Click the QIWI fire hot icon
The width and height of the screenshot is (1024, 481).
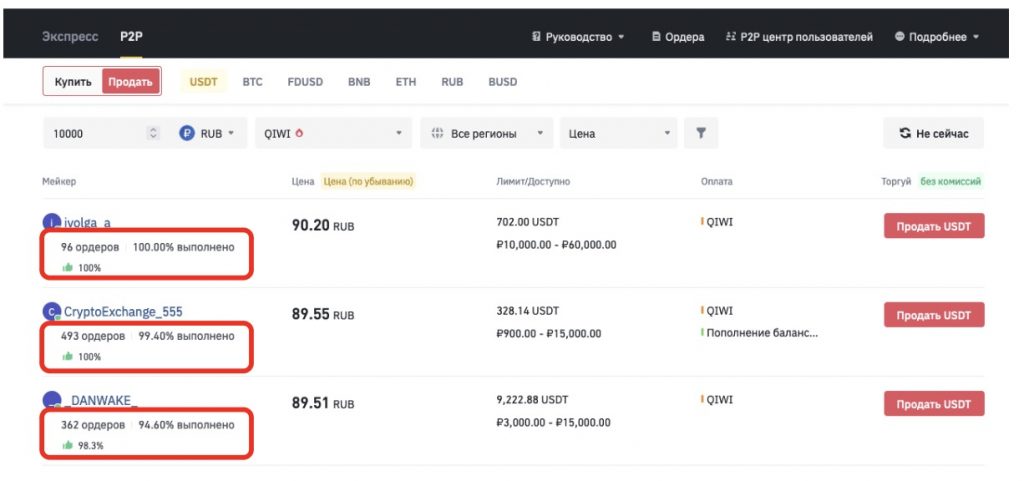tap(299, 133)
